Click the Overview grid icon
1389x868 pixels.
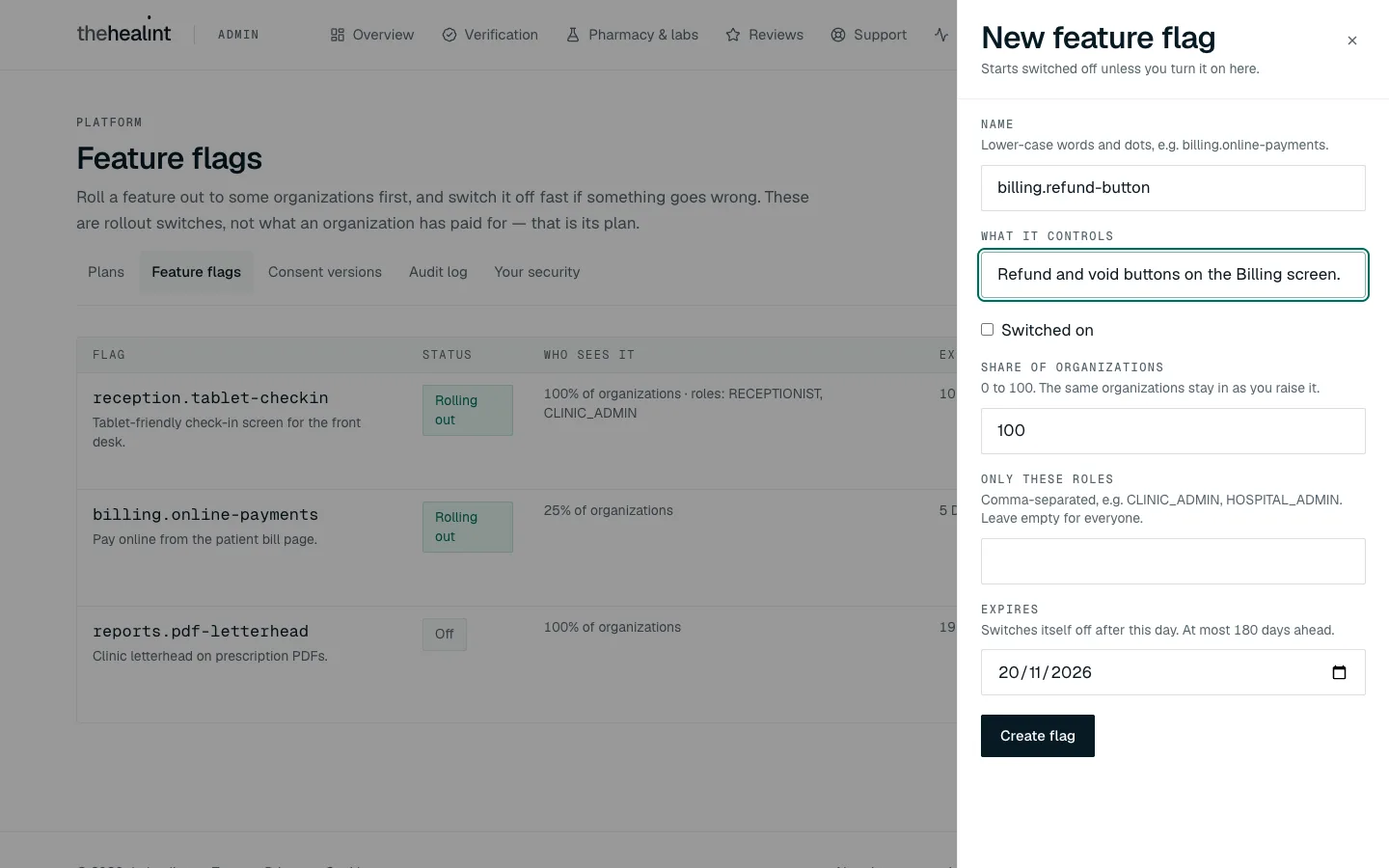coord(338,35)
